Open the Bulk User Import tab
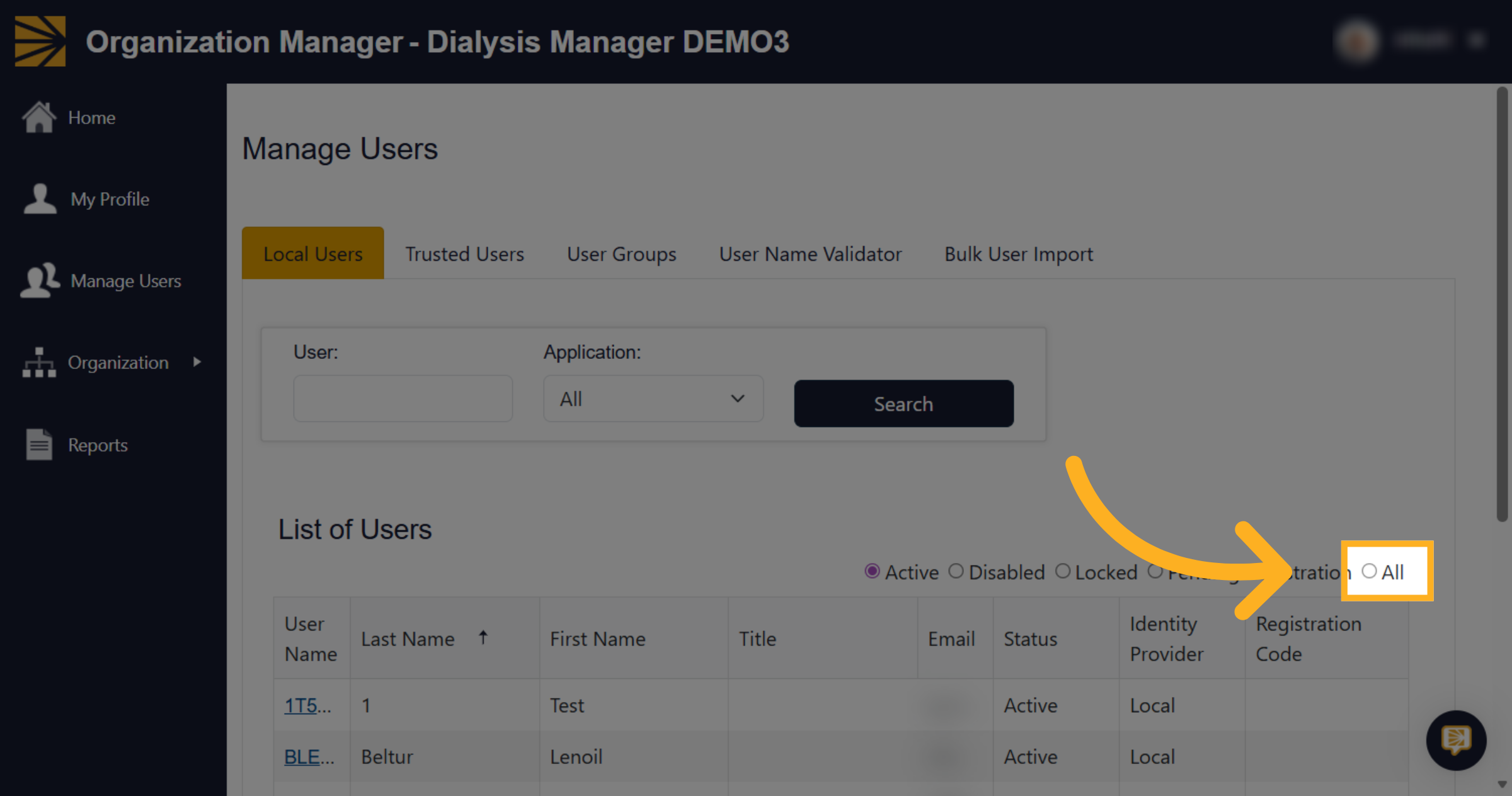Screen dimensions: 1512x796 point(1019,254)
